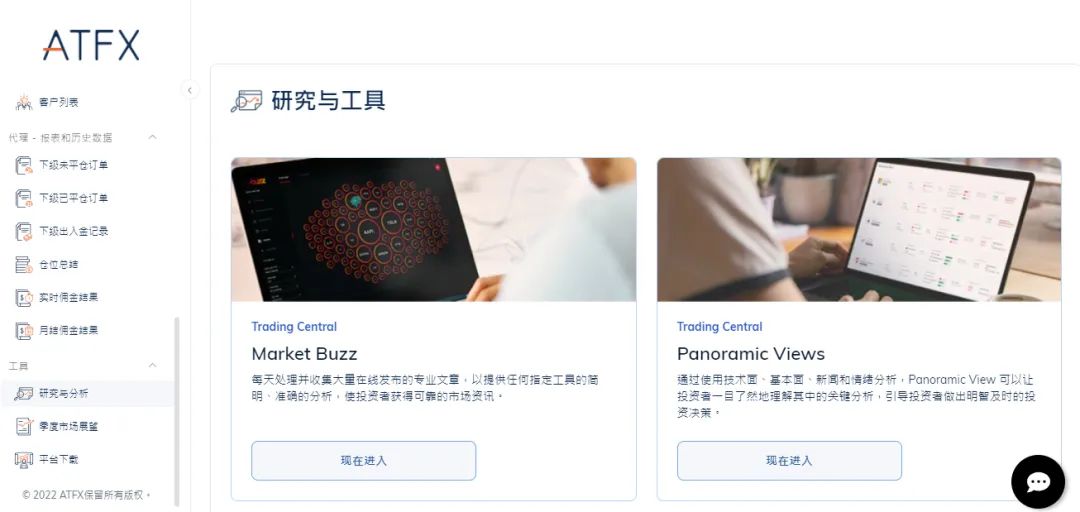The height and width of the screenshot is (512, 1080).
Task: Open the 下级出入金记录 icon
Action: click(x=24, y=232)
